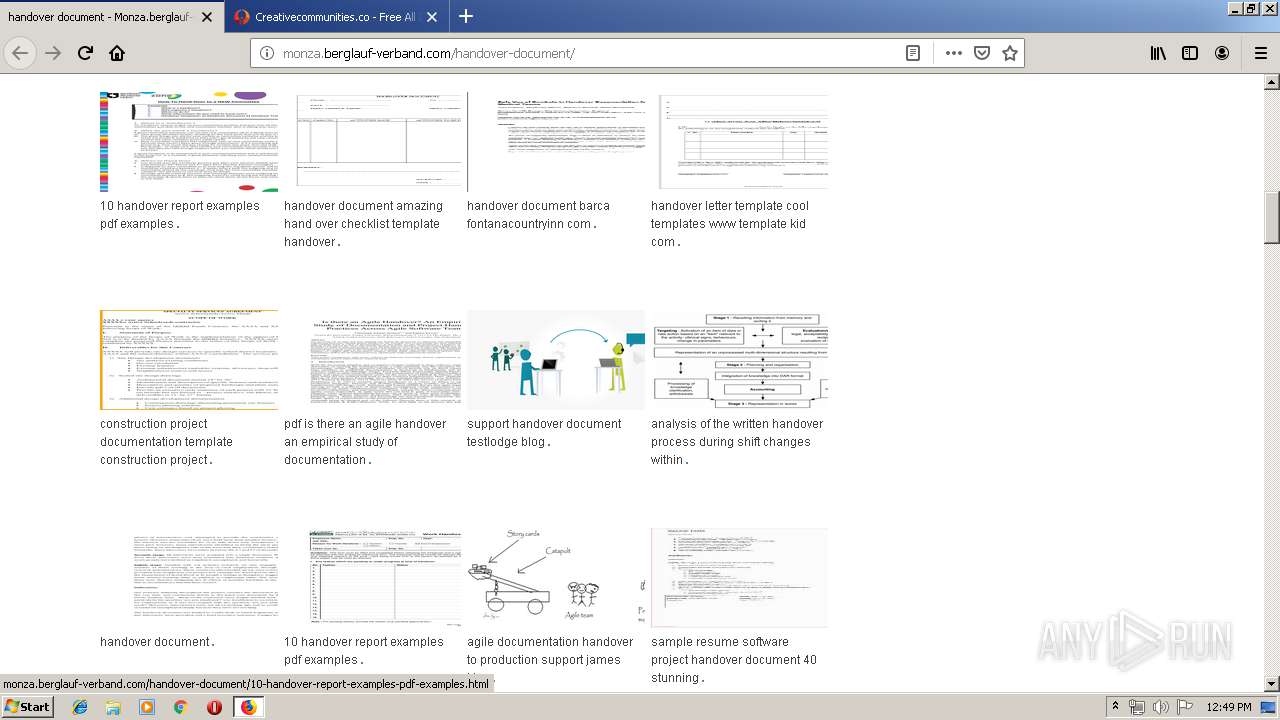Save page to Pocket
Image resolution: width=1280 pixels, height=720 pixels.
(982, 53)
